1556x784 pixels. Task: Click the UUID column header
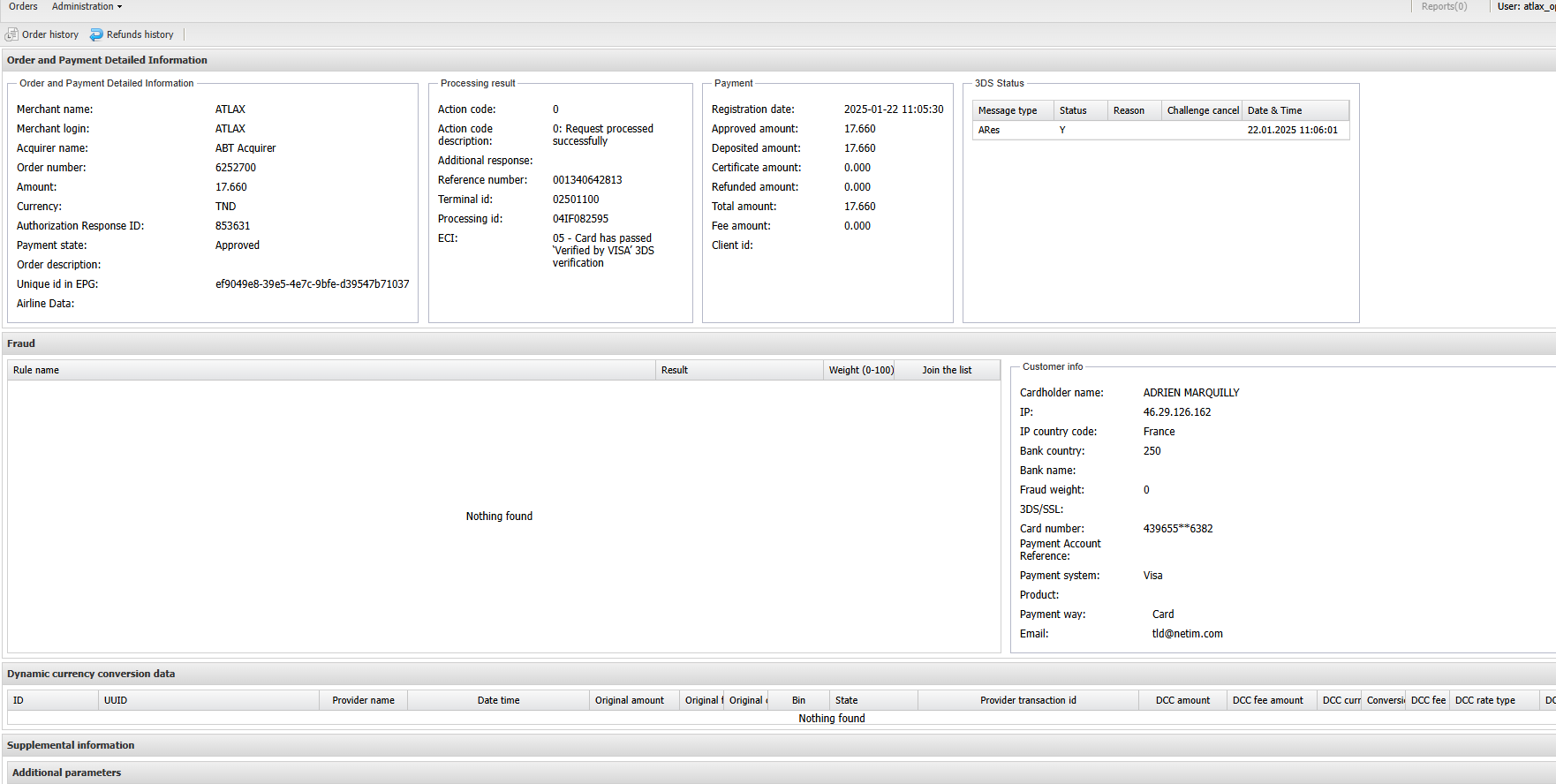tap(116, 700)
